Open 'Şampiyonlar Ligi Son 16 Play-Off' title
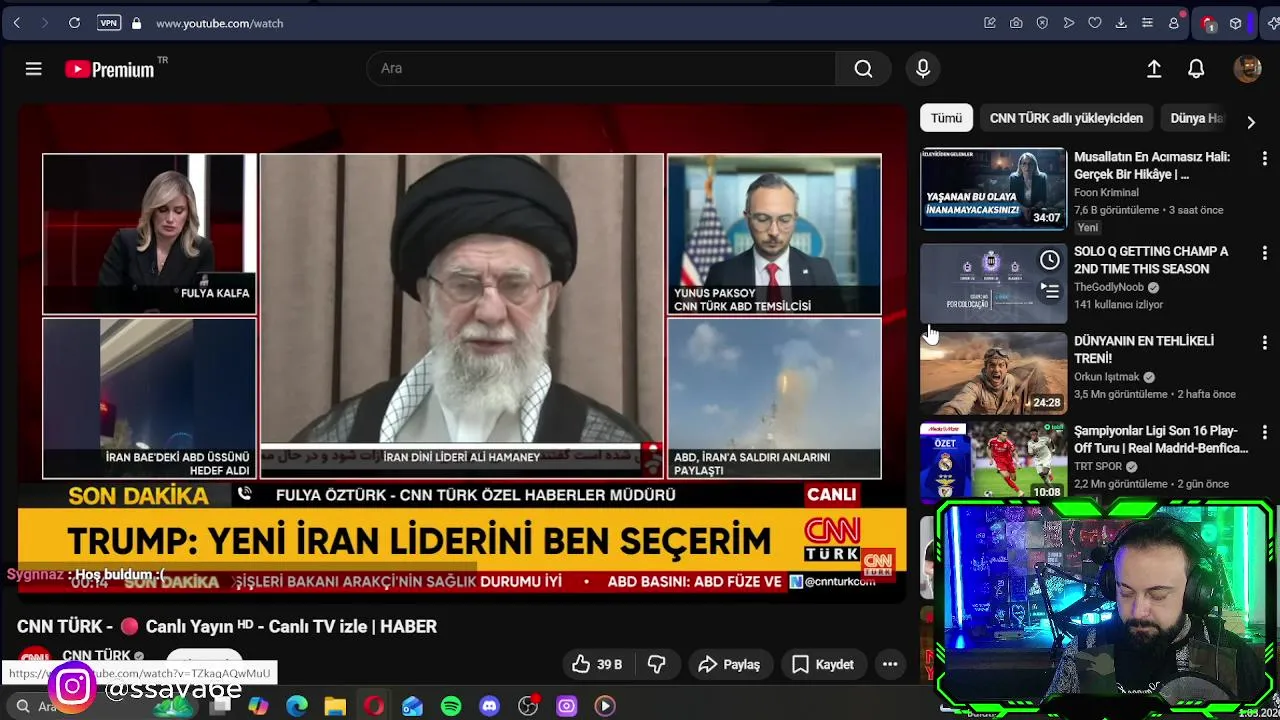 (1161, 439)
